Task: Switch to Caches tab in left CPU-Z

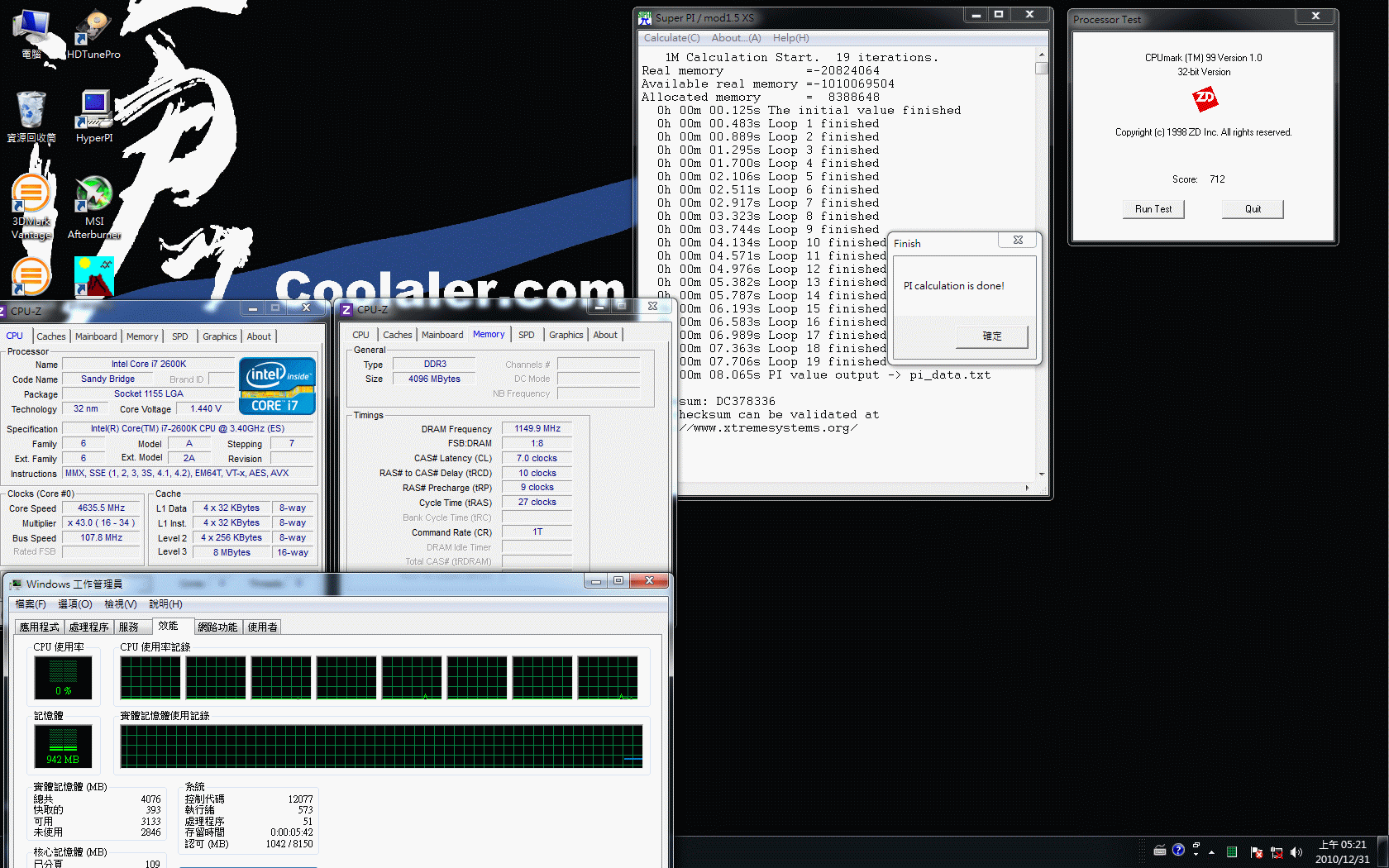Action: click(51, 336)
